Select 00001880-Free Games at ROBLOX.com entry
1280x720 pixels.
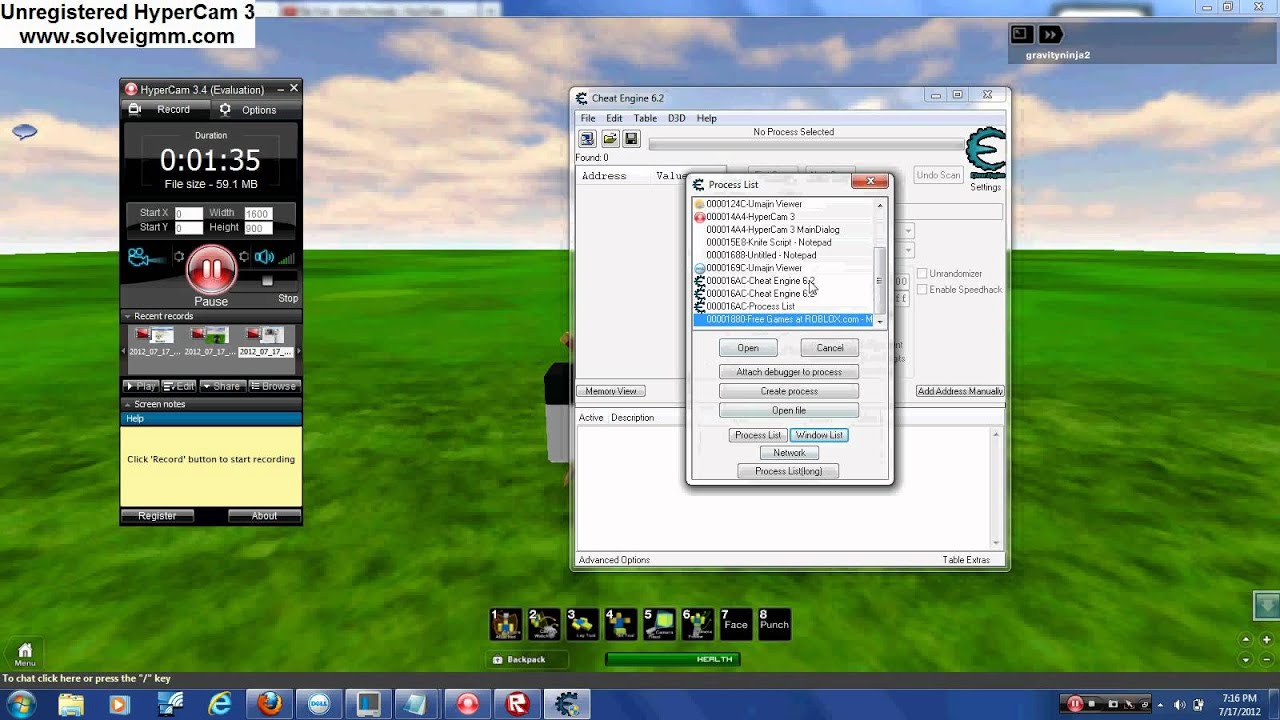pyautogui.click(x=784, y=319)
